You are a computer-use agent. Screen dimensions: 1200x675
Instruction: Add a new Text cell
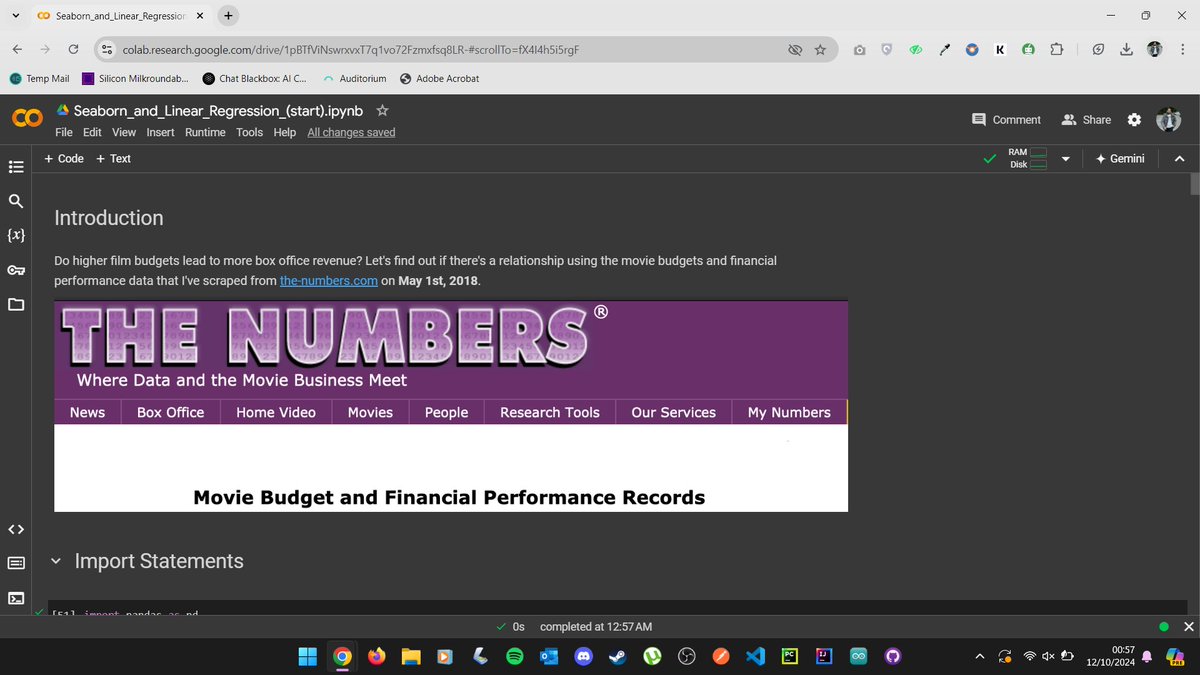pyautogui.click(x=113, y=159)
